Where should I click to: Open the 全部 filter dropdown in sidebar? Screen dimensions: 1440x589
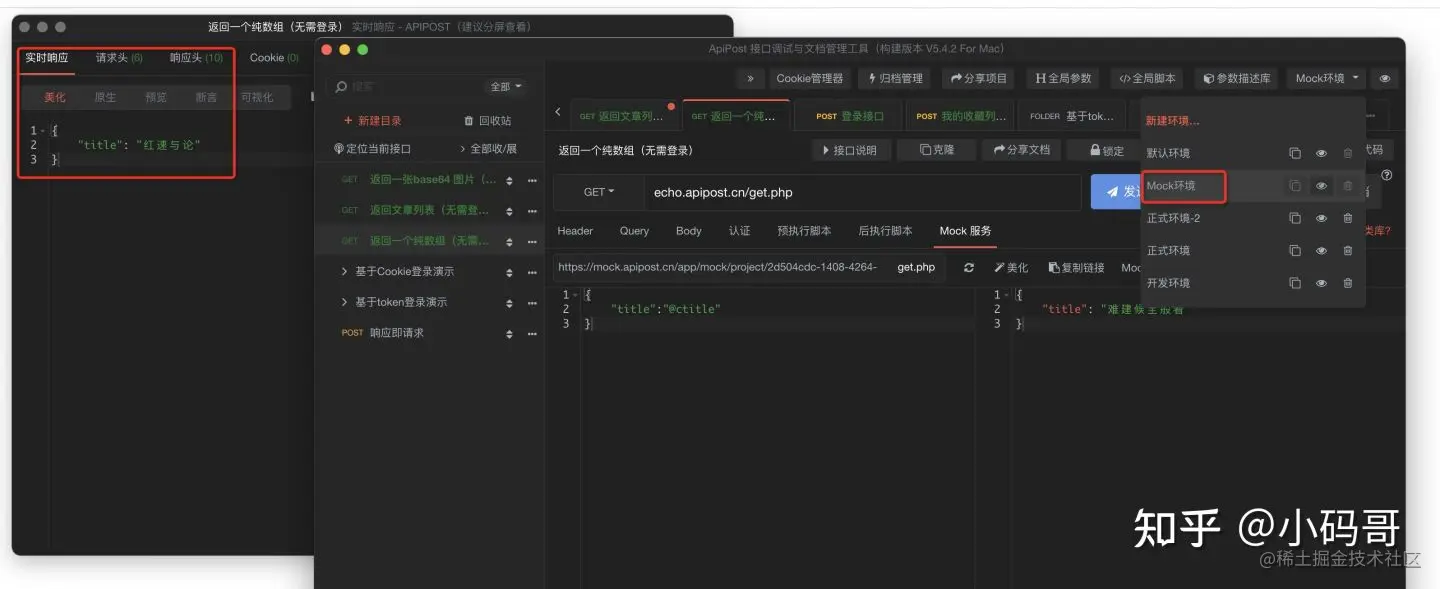tap(506, 87)
